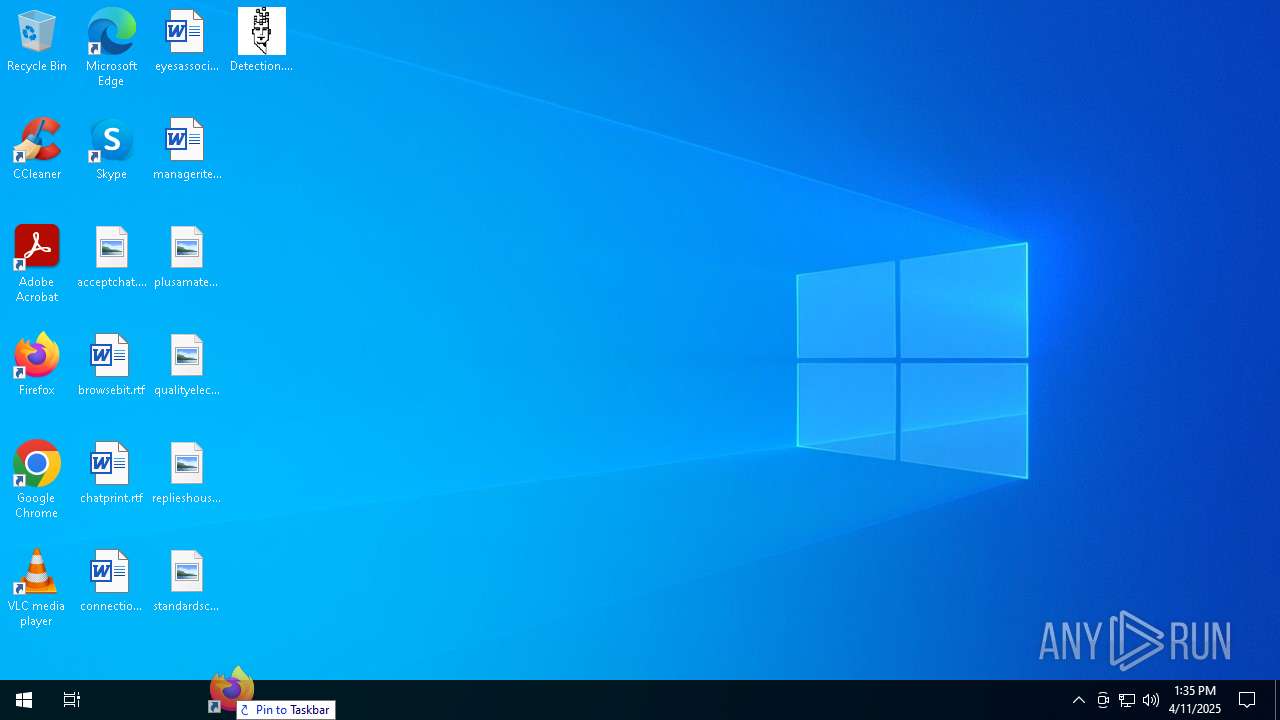
Task: Select the Detection file icon
Action: 261,42
